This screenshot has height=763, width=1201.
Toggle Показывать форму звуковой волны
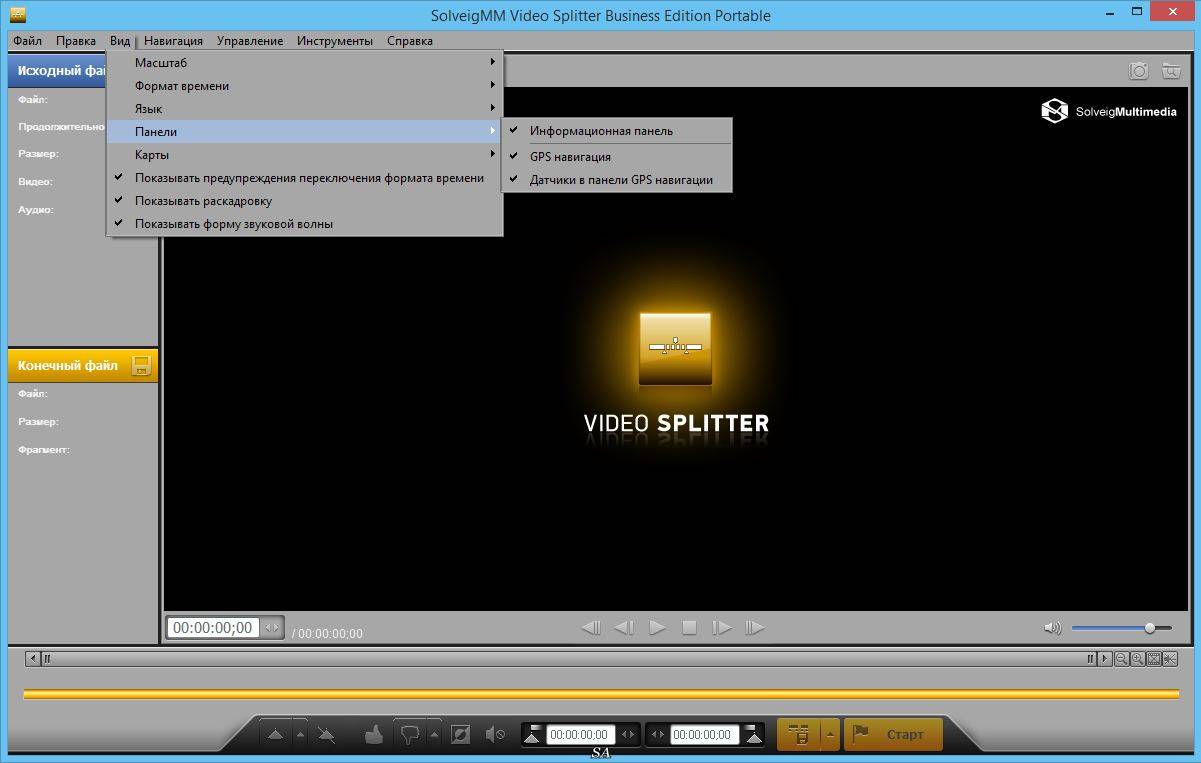(x=304, y=224)
